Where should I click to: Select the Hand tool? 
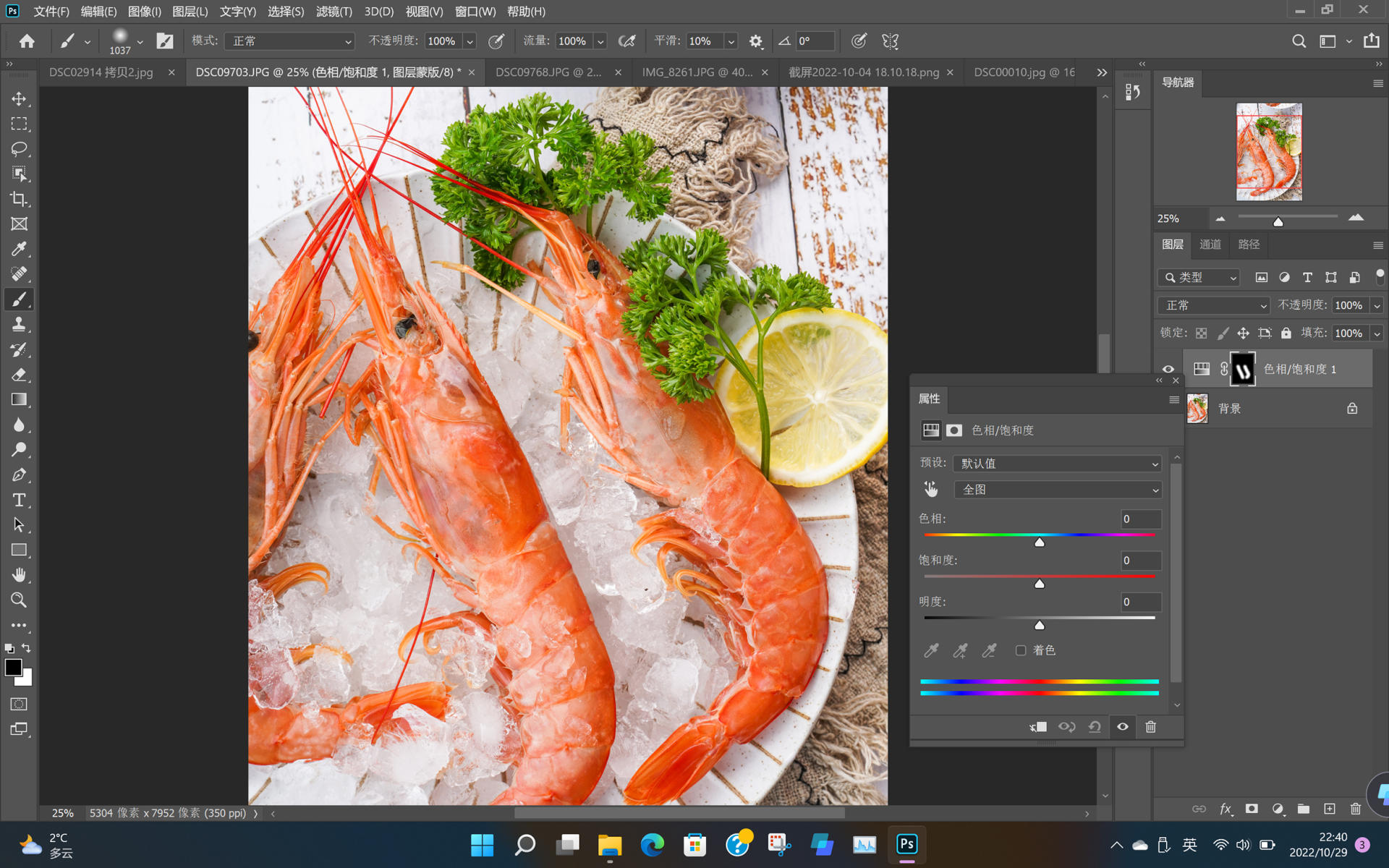pos(19,575)
